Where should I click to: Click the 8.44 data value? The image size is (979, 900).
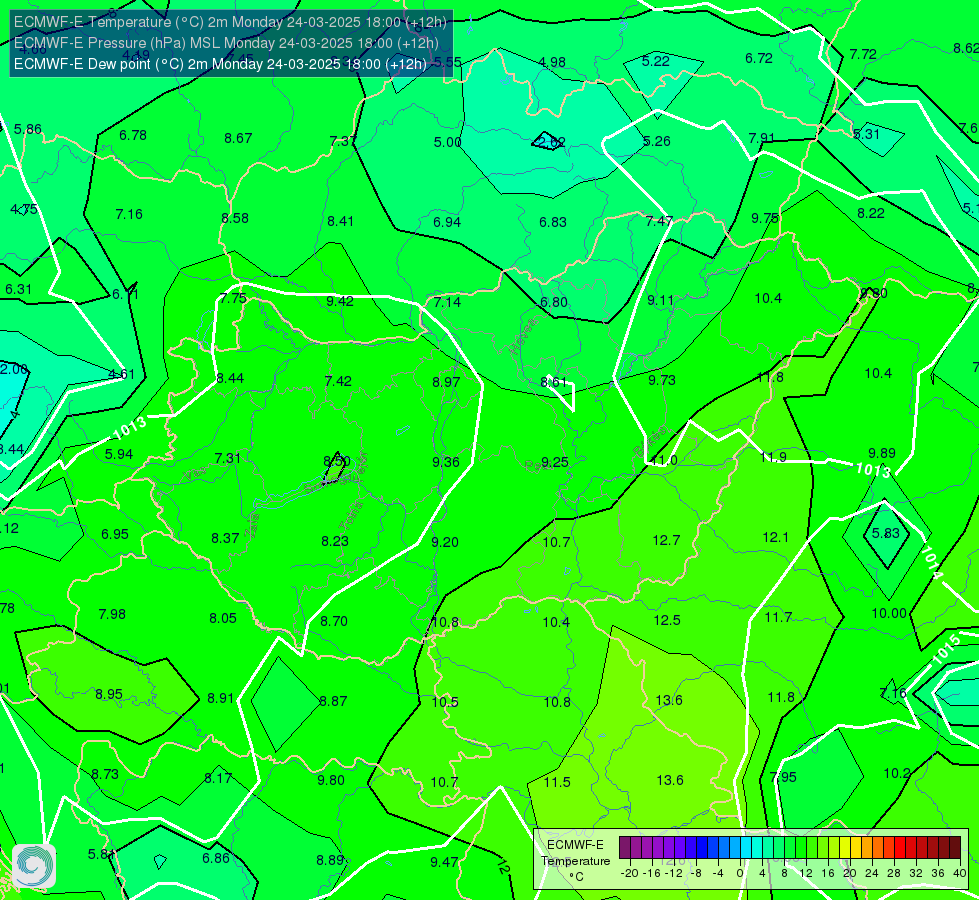tap(230, 378)
